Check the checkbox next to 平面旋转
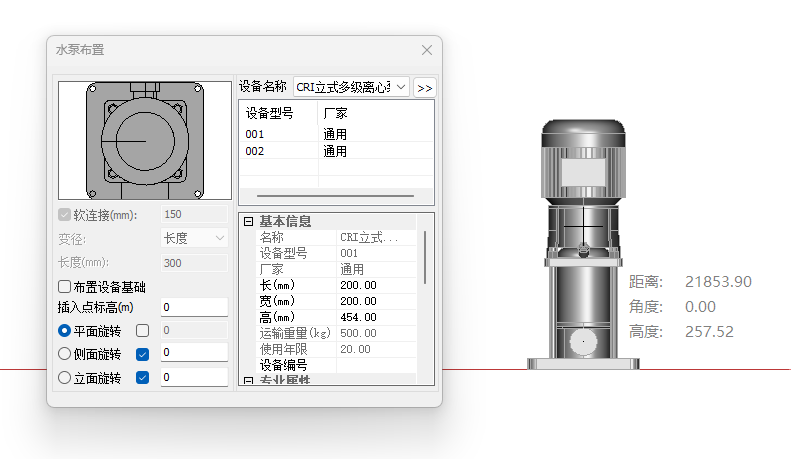This screenshot has height=459, width=791. 143,330
